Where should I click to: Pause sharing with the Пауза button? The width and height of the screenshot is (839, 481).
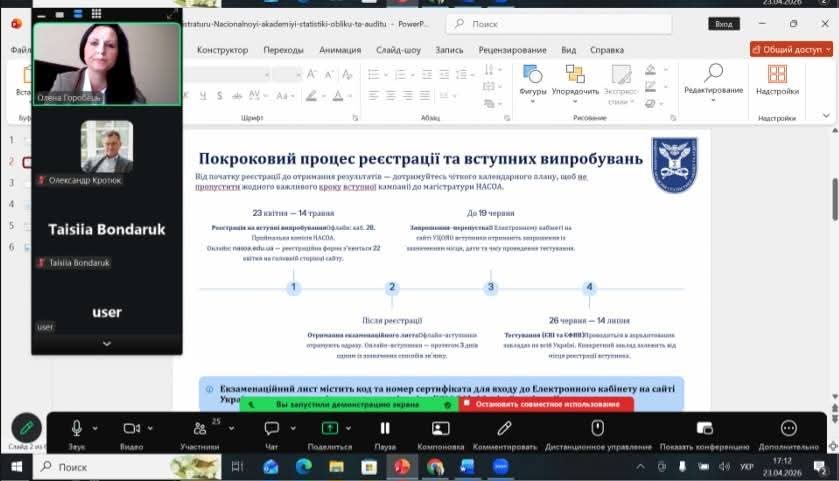click(x=385, y=428)
